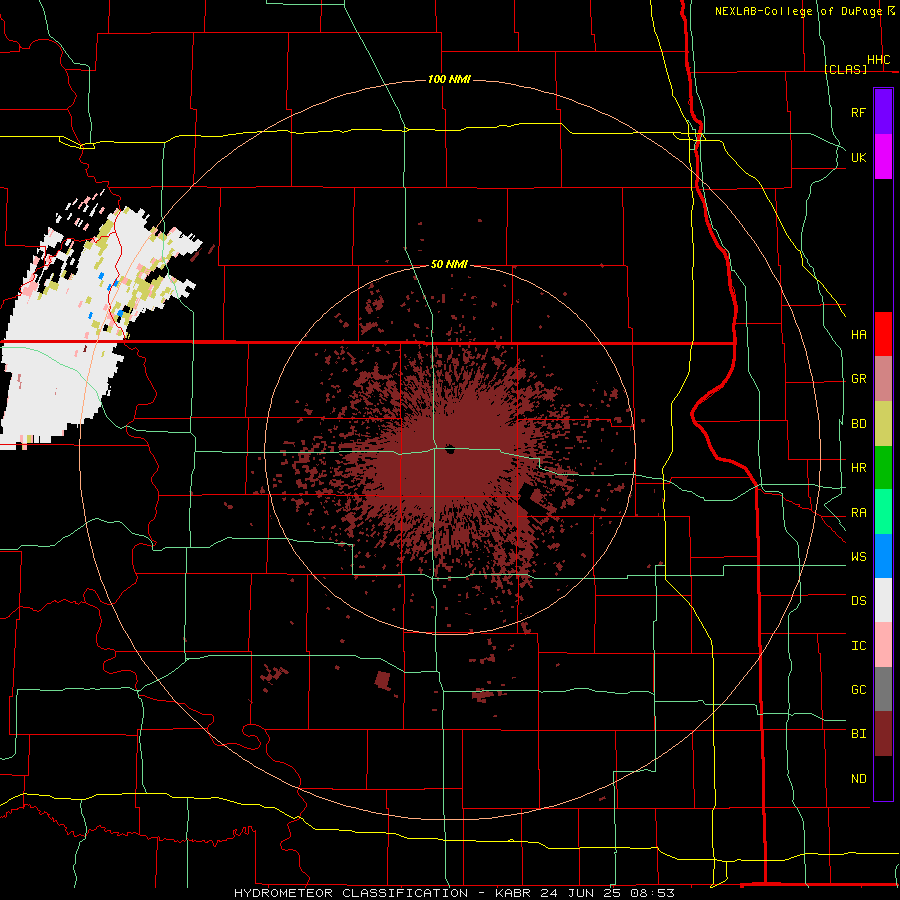Click the "DS" legend label
Screen dimensions: 900x900
point(858,600)
